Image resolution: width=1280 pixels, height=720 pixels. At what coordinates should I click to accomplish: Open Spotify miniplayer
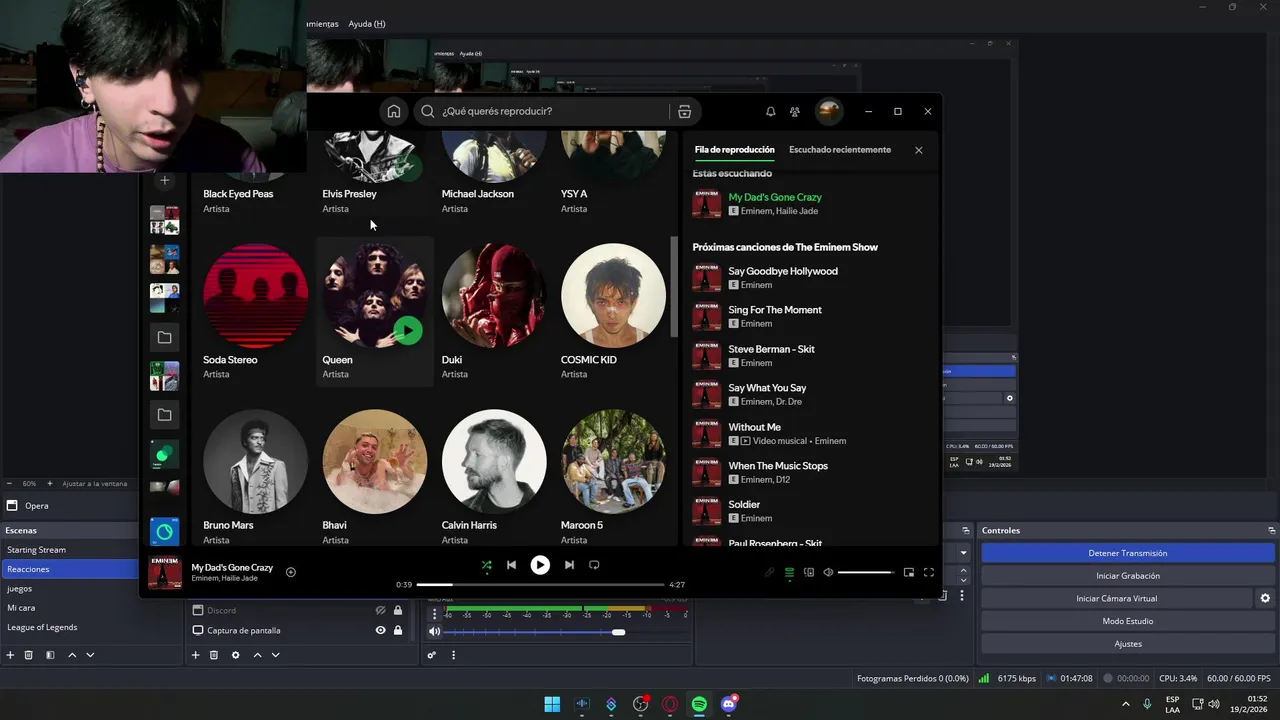(x=909, y=572)
